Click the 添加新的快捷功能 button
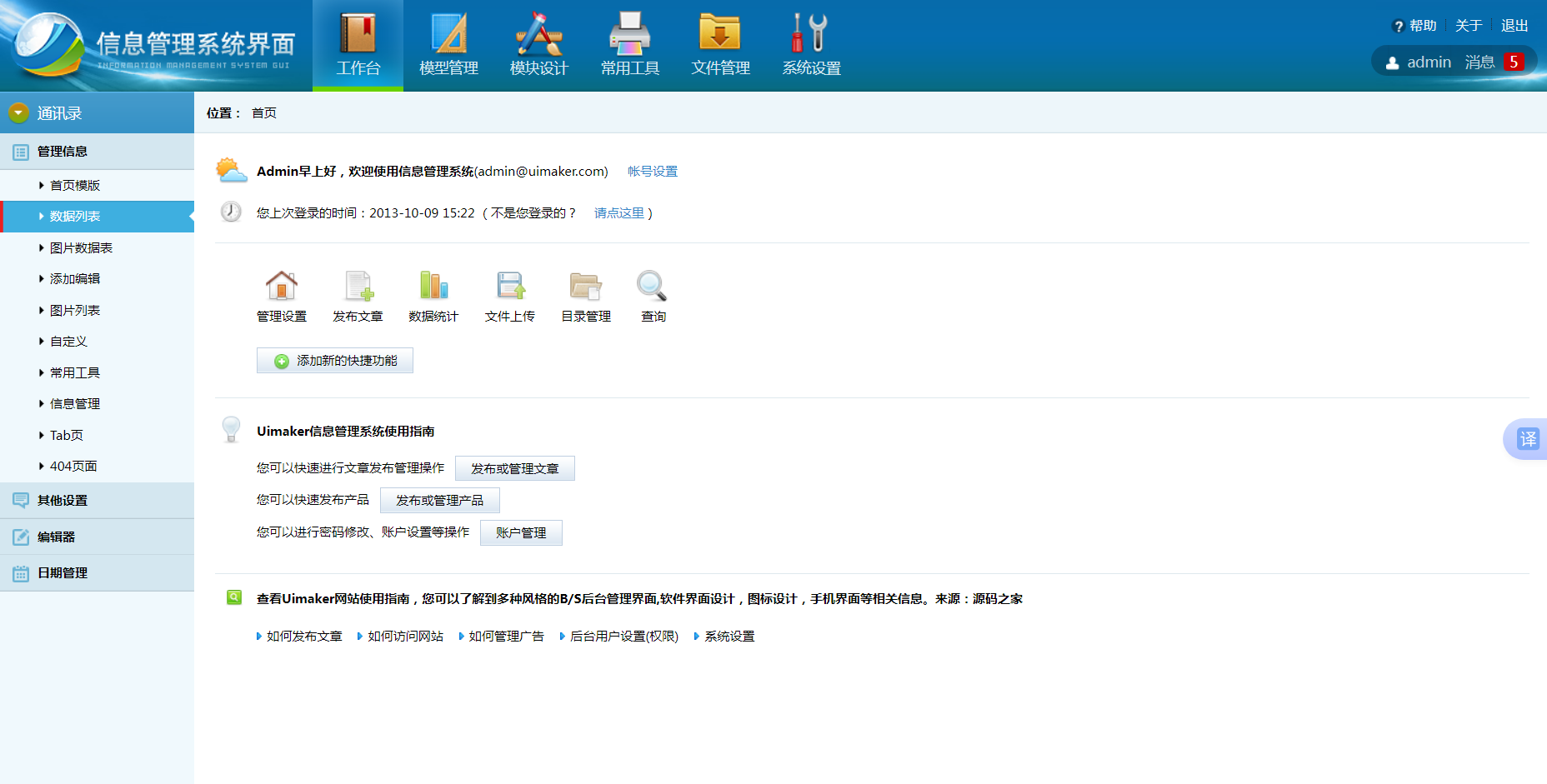The width and height of the screenshot is (1547, 784). [x=335, y=361]
